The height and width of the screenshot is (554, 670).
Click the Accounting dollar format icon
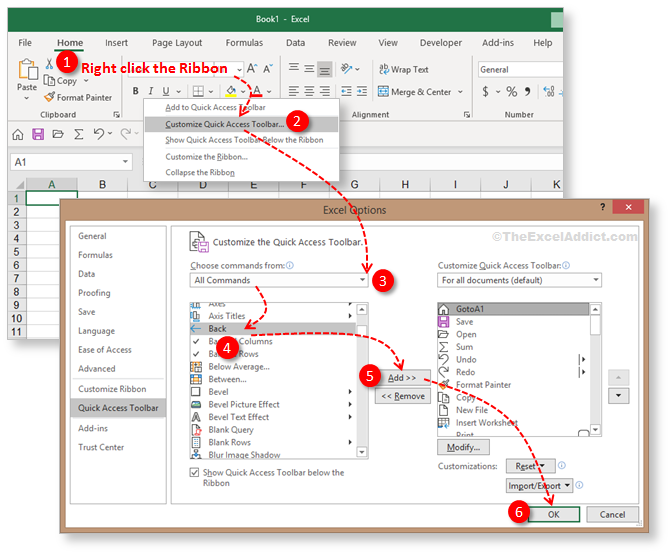[x=485, y=91]
